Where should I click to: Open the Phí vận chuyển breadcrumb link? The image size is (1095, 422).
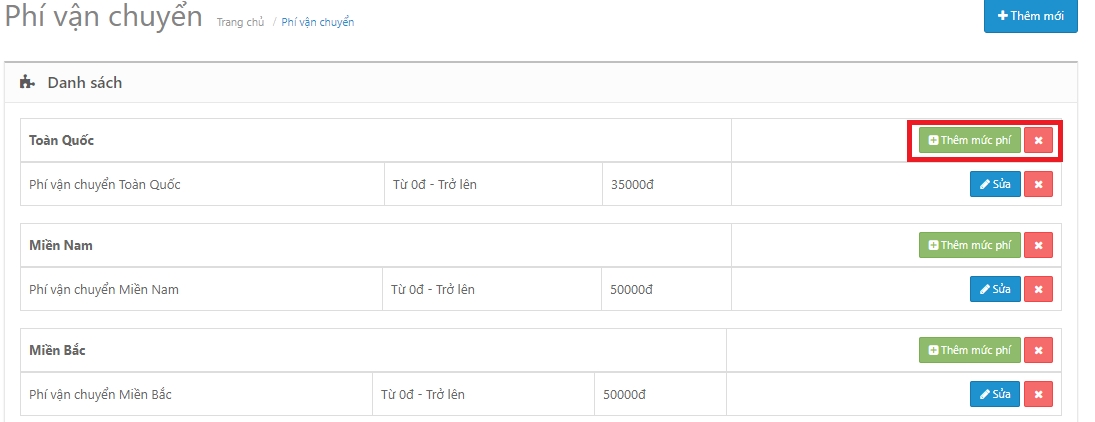317,22
